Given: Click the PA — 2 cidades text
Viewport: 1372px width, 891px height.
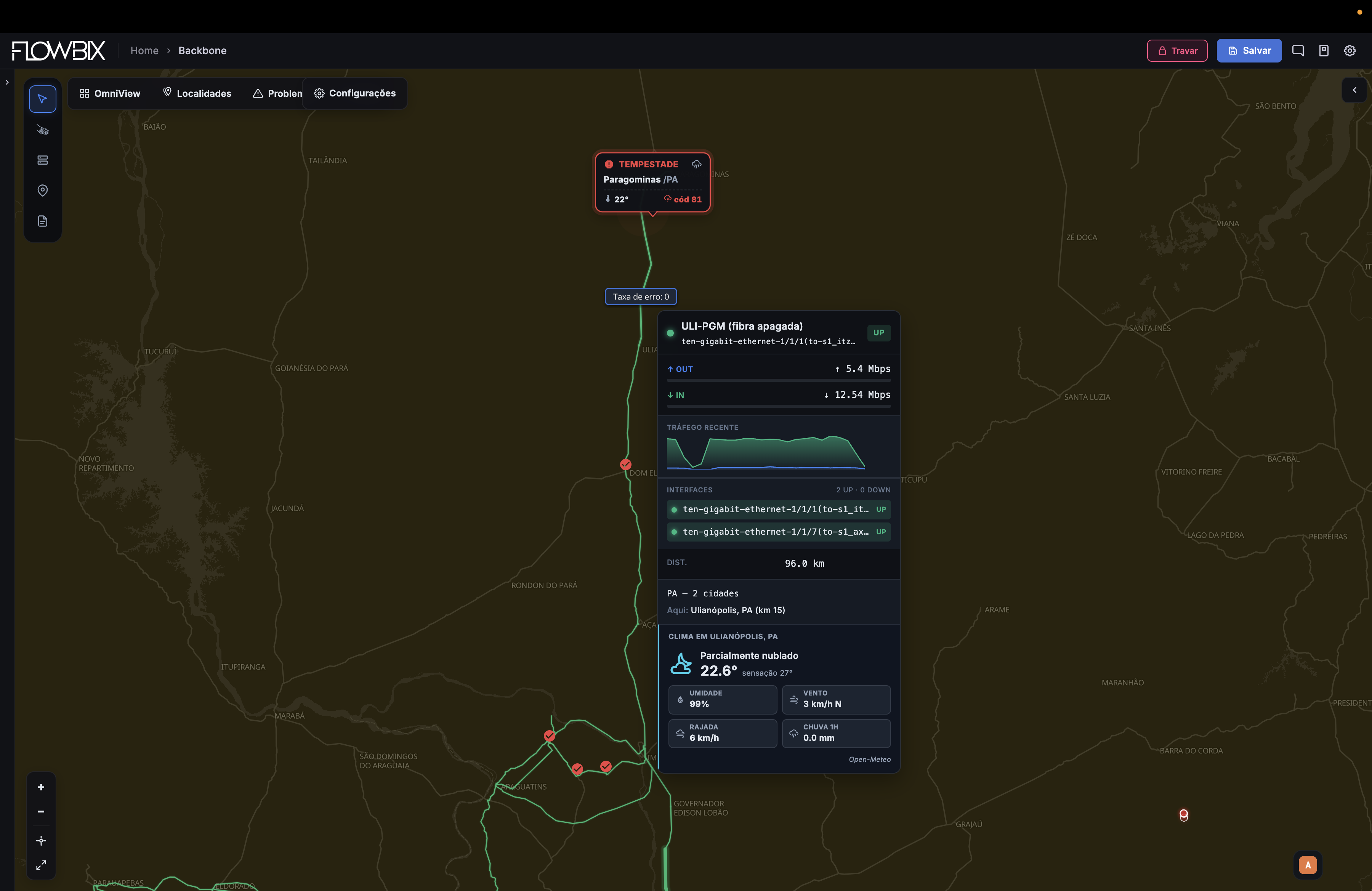Looking at the screenshot, I should click(702, 594).
